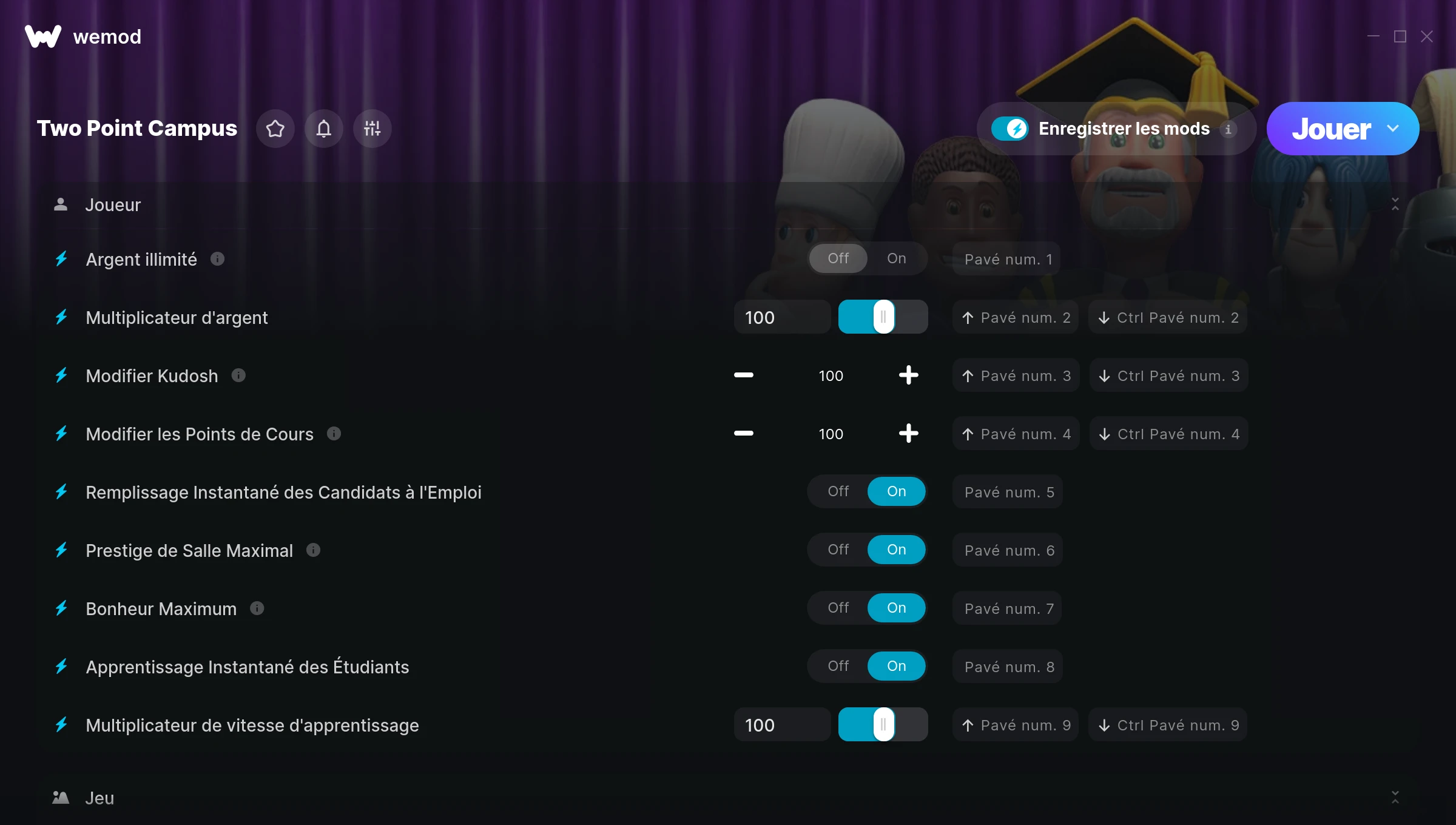
Task: Change the Pavé num. 5 hotkey
Action: [x=1008, y=492]
